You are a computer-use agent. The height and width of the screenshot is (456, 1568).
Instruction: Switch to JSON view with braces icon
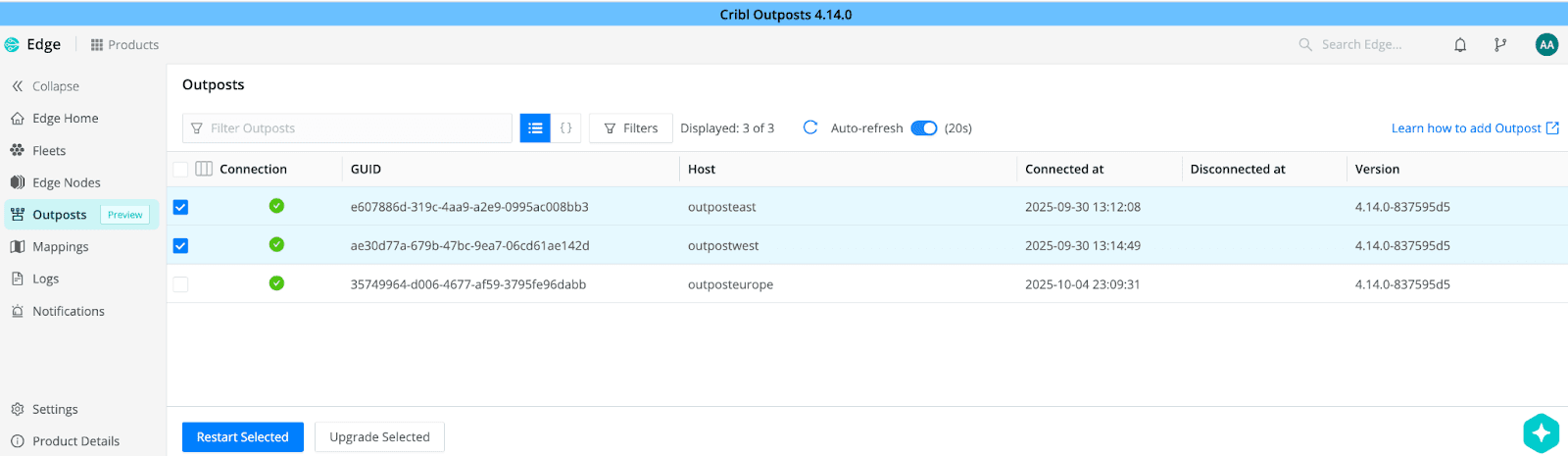tap(565, 128)
